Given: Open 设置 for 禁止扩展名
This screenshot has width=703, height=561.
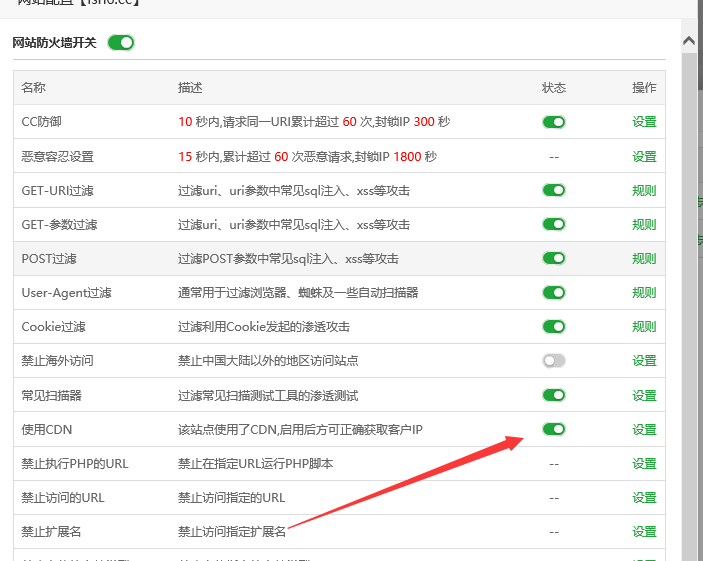Looking at the screenshot, I should pyautogui.click(x=644, y=532).
